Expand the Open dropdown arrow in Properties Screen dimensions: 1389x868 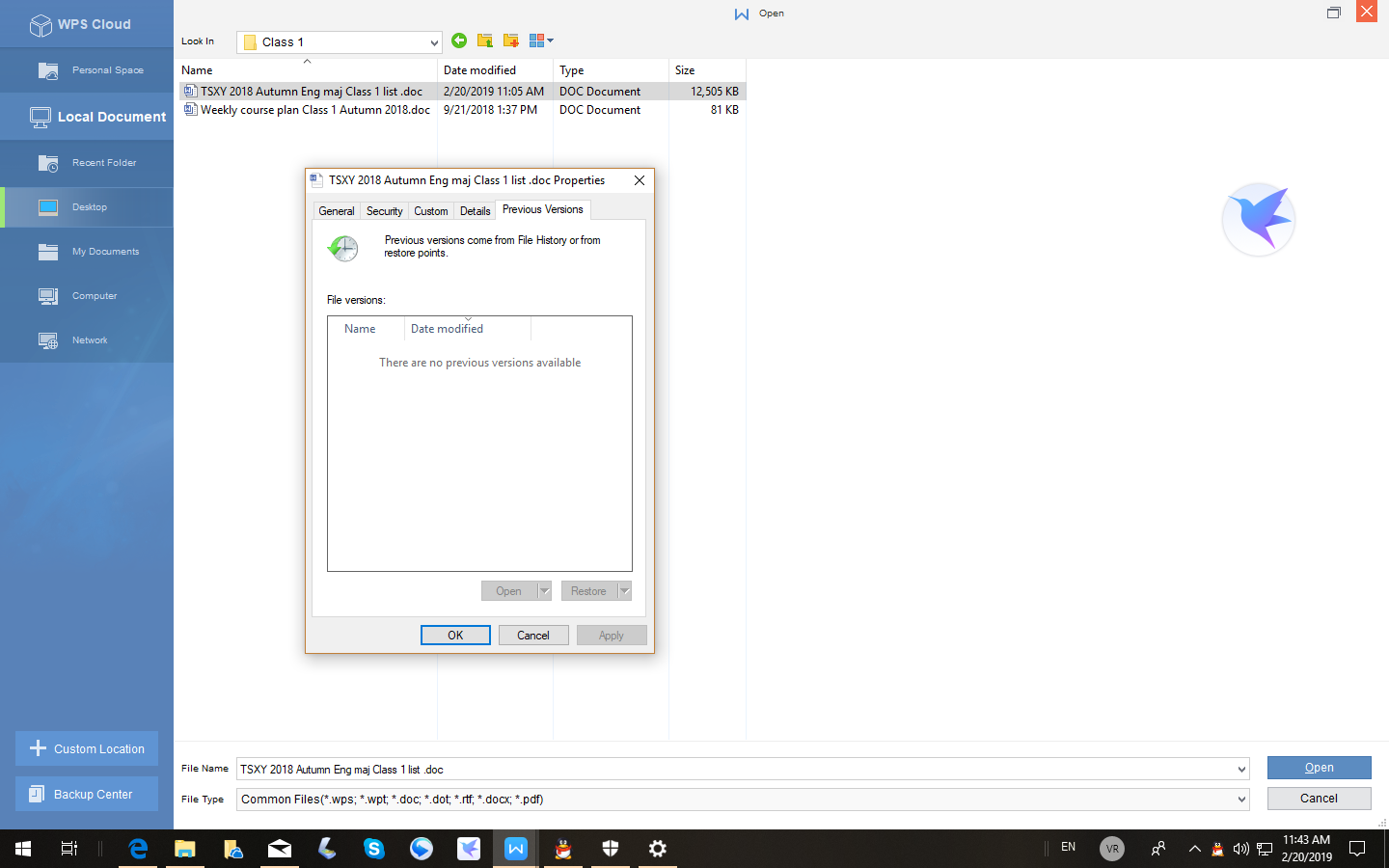pyautogui.click(x=544, y=591)
